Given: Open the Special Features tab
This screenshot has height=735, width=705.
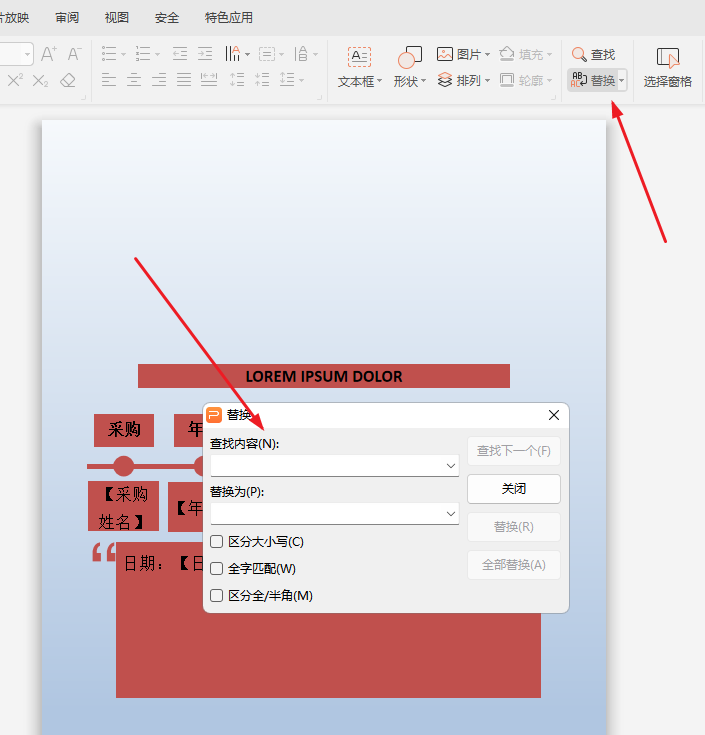Looking at the screenshot, I should pyautogui.click(x=229, y=18).
